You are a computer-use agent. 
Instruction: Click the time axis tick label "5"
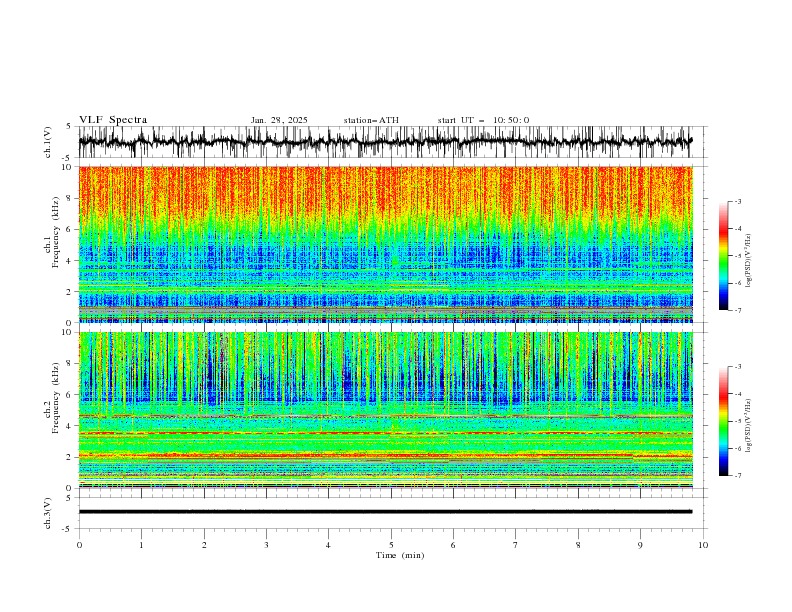(391, 545)
